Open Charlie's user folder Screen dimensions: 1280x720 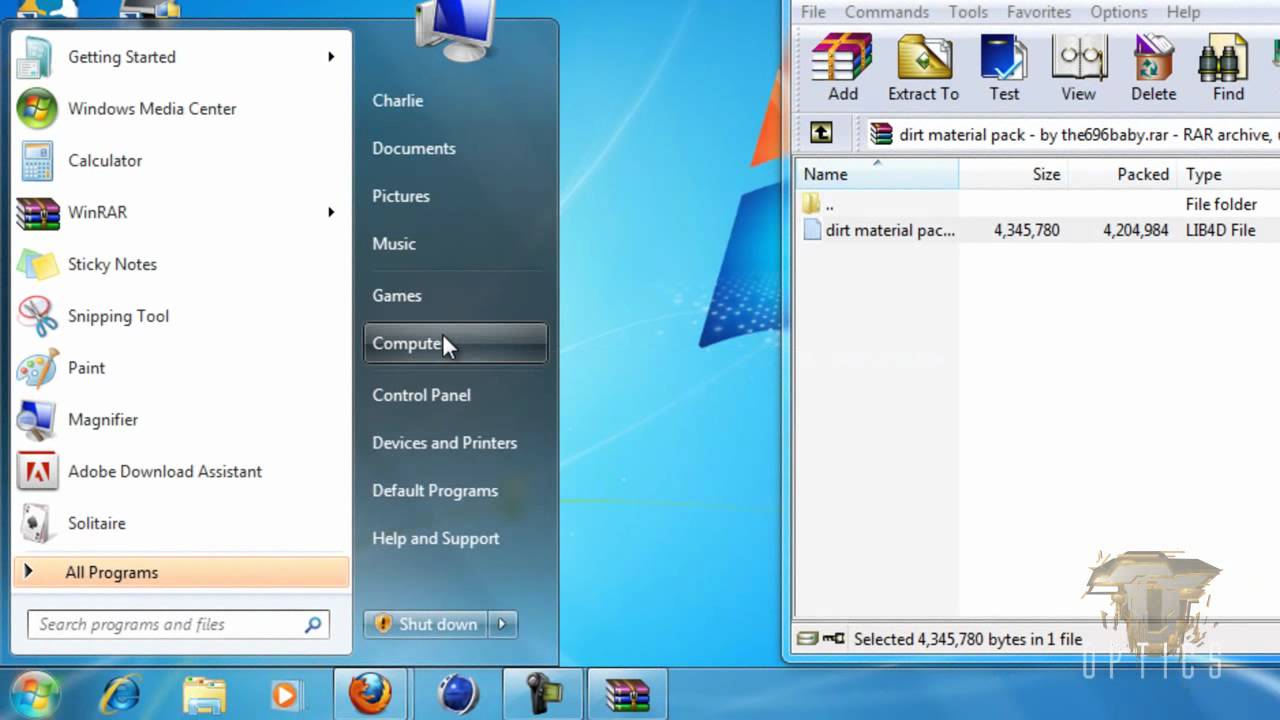[x=397, y=101]
